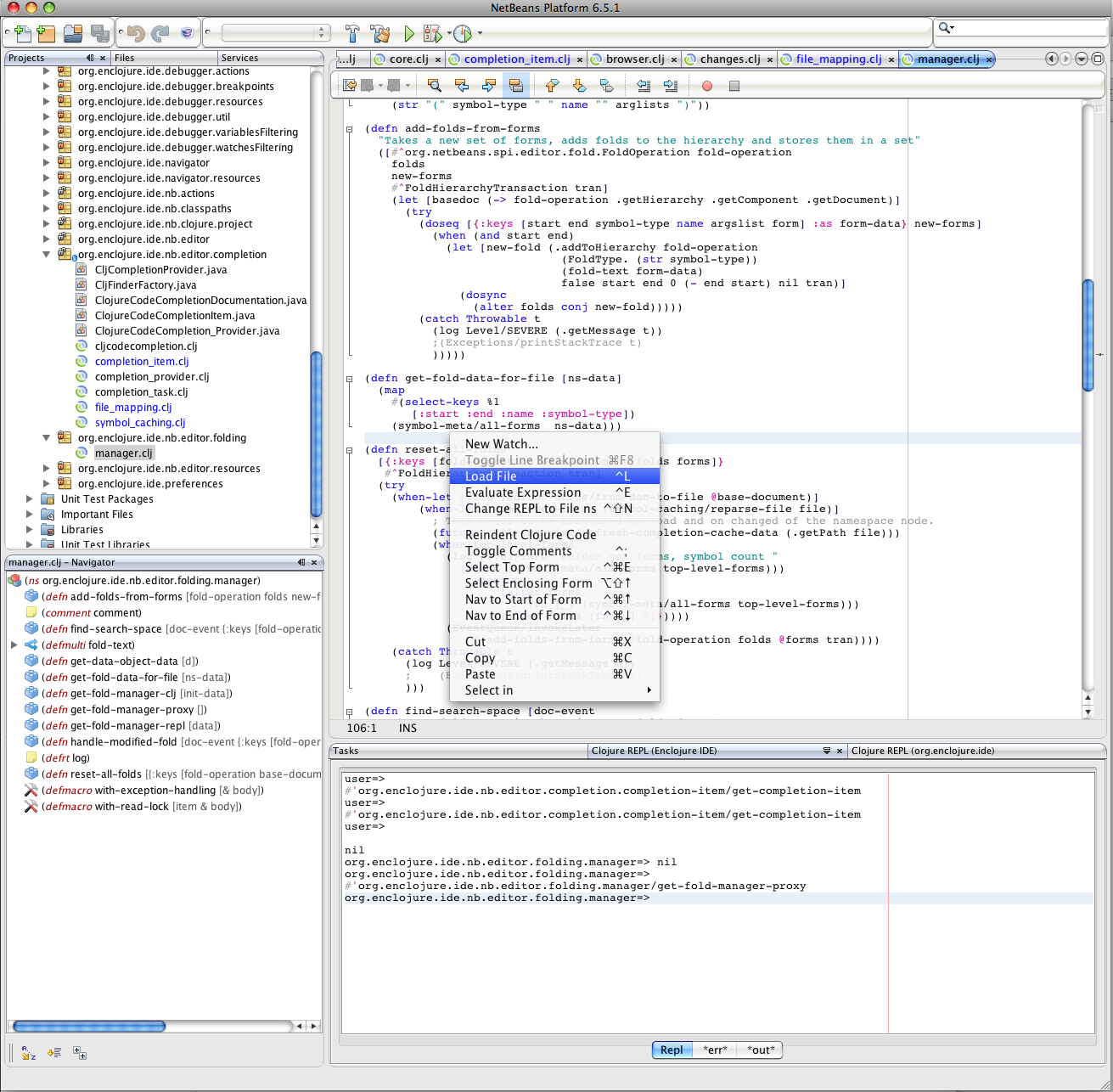
Task: Open the Select in submenu
Action: [x=554, y=690]
